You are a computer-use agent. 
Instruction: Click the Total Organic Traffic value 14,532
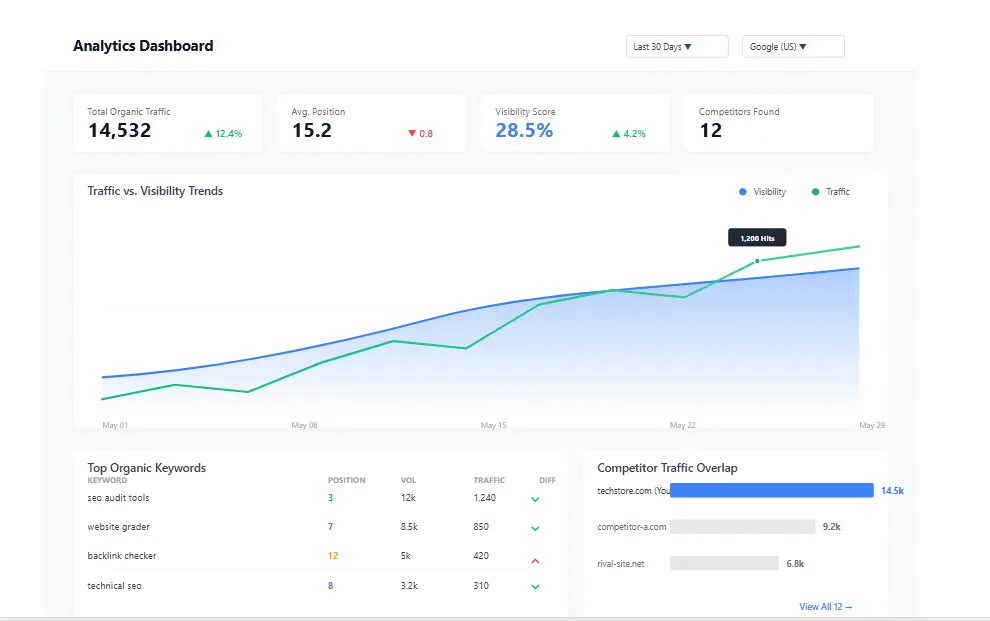pyautogui.click(x=120, y=130)
